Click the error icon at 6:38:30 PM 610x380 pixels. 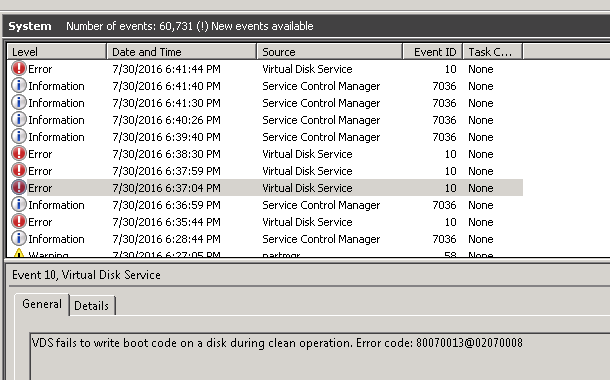pyautogui.click(x=19, y=154)
